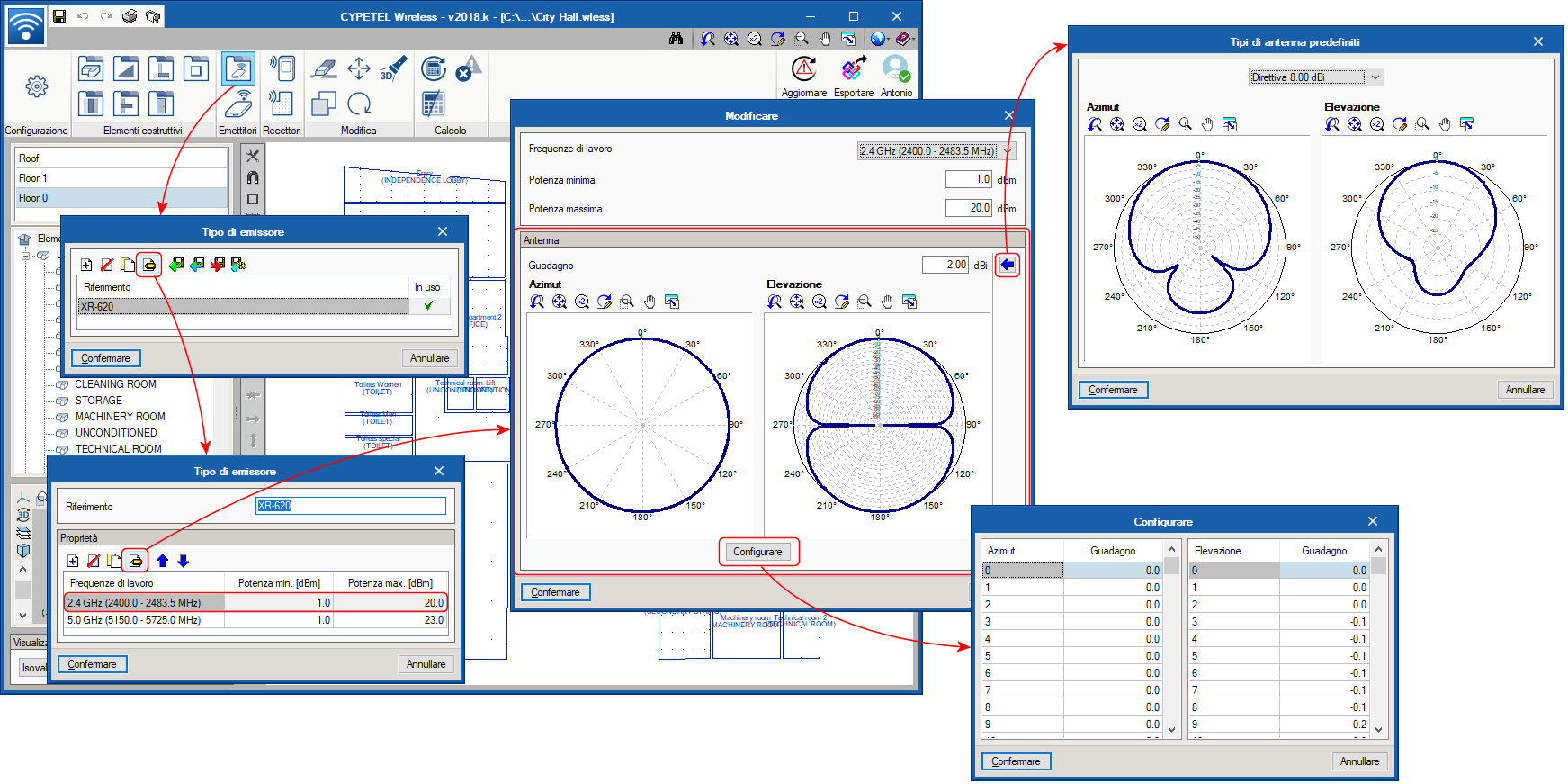The height and width of the screenshot is (784, 1568).
Task: Click Confermare in the Modificare dialog
Action: [555, 592]
